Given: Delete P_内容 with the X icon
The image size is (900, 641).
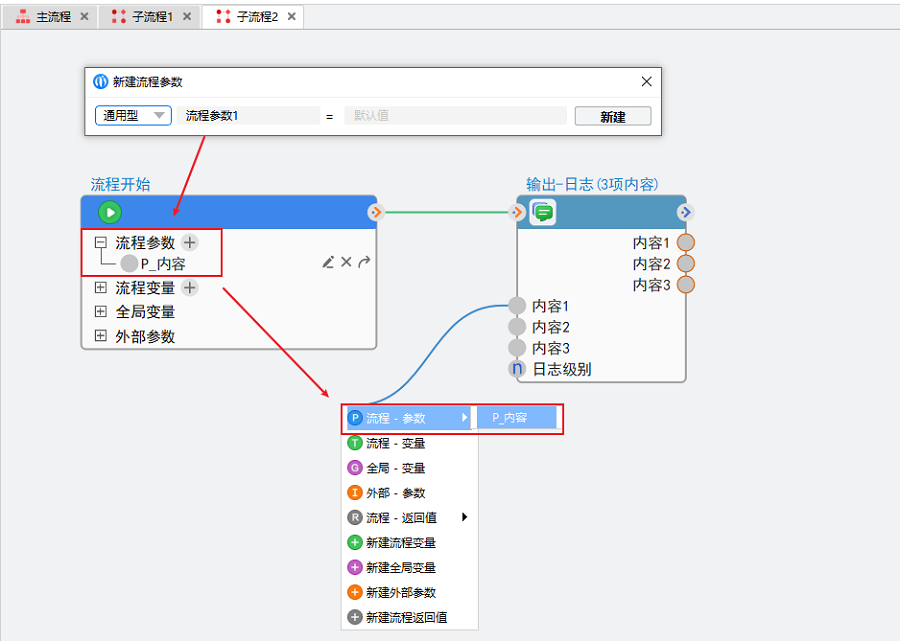Looking at the screenshot, I should pyautogui.click(x=346, y=262).
